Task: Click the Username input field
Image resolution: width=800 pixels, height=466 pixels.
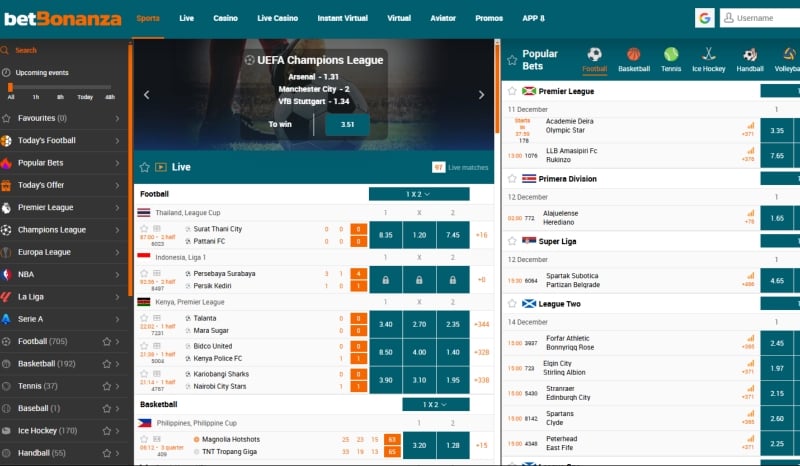Action: click(760, 18)
